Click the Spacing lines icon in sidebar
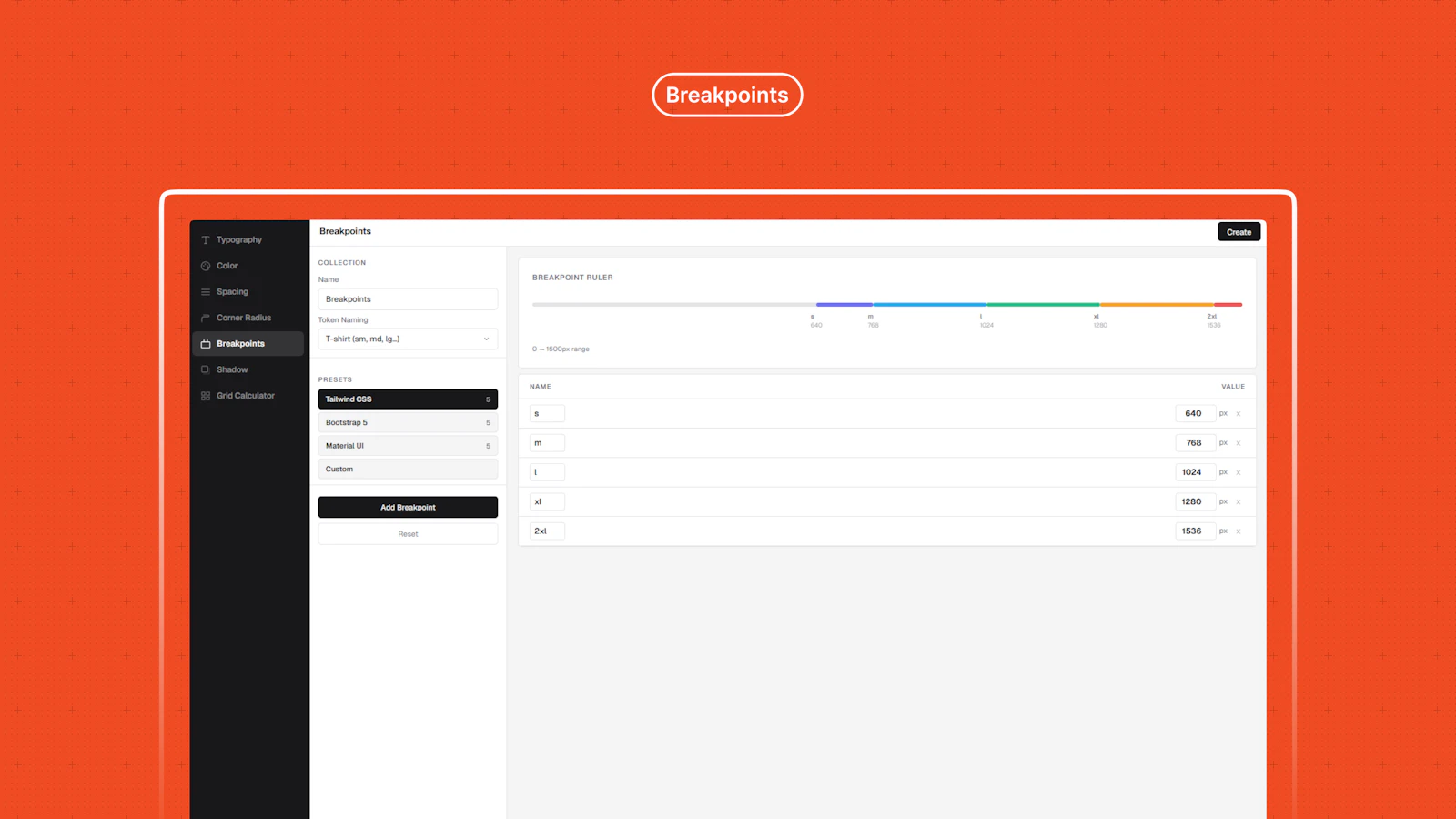The width and height of the screenshot is (1456, 819). click(206, 292)
